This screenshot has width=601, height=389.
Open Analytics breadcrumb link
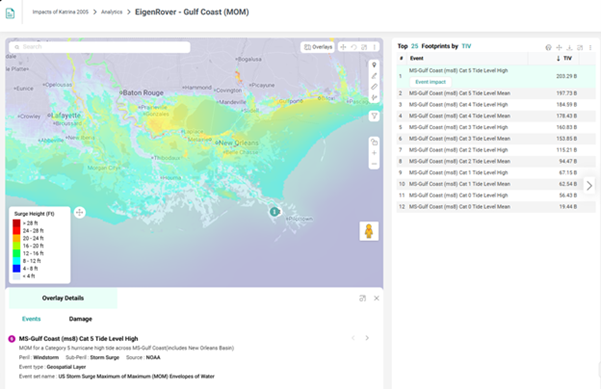[x=112, y=12]
